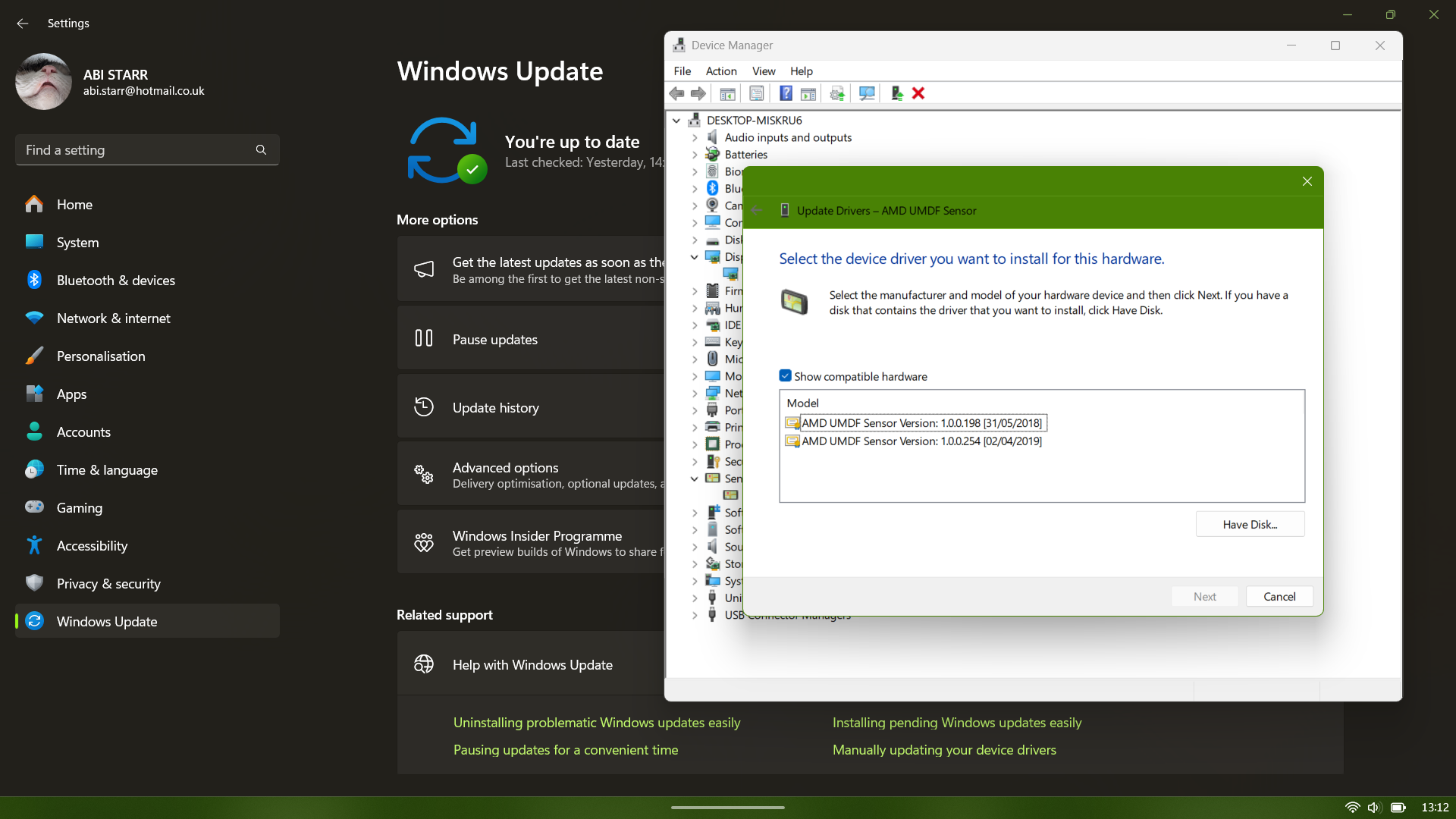This screenshot has width=1456, height=819.
Task: Collapse the DESKTOP-MISKRU6 root node
Action: 676,121
